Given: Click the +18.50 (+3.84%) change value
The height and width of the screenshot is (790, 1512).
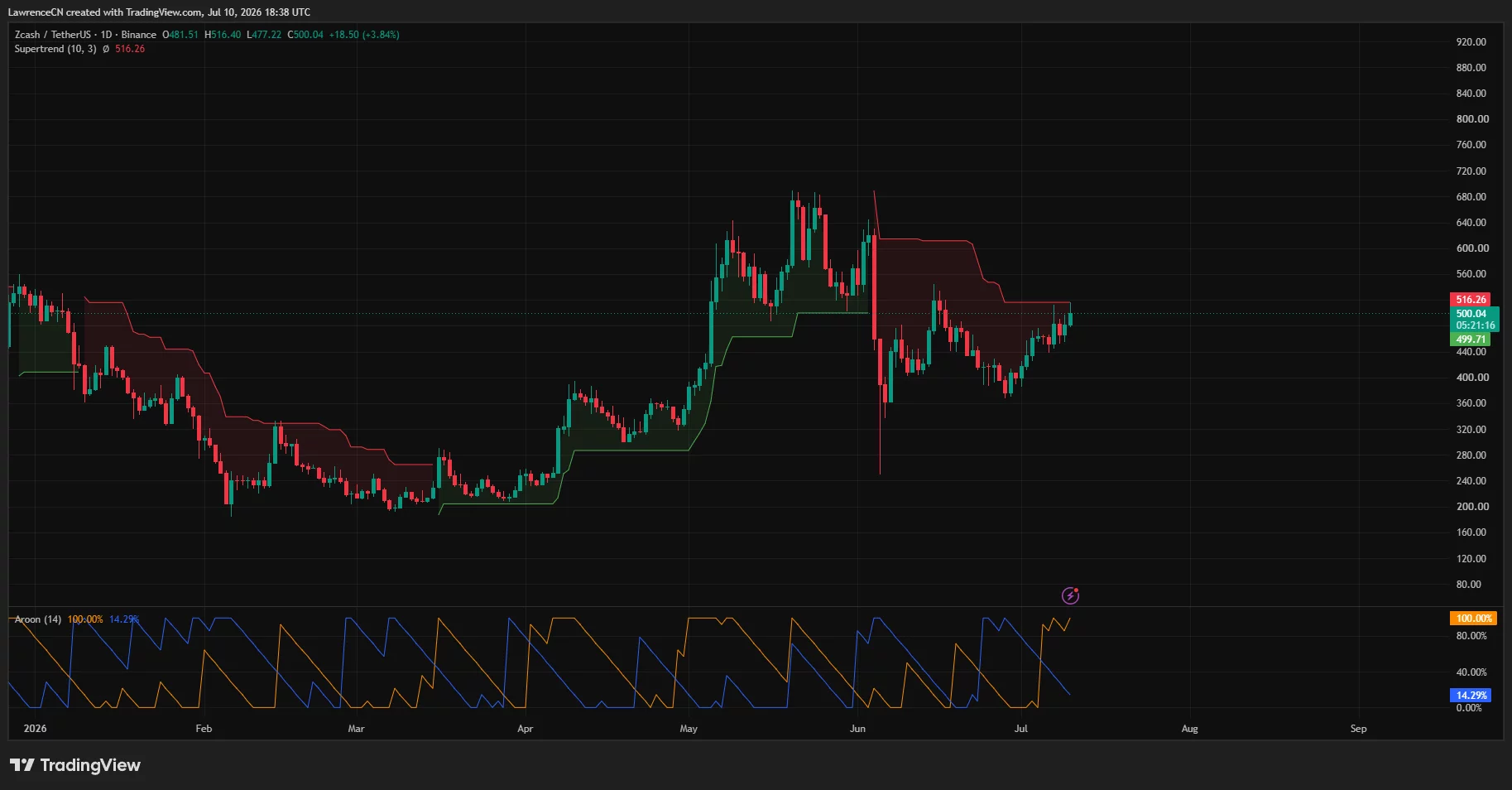Looking at the screenshot, I should click(x=364, y=35).
